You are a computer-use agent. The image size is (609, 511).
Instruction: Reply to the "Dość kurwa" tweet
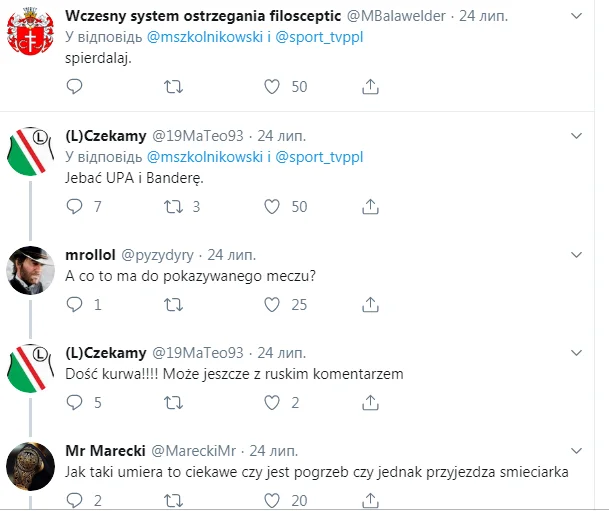[x=74, y=402]
